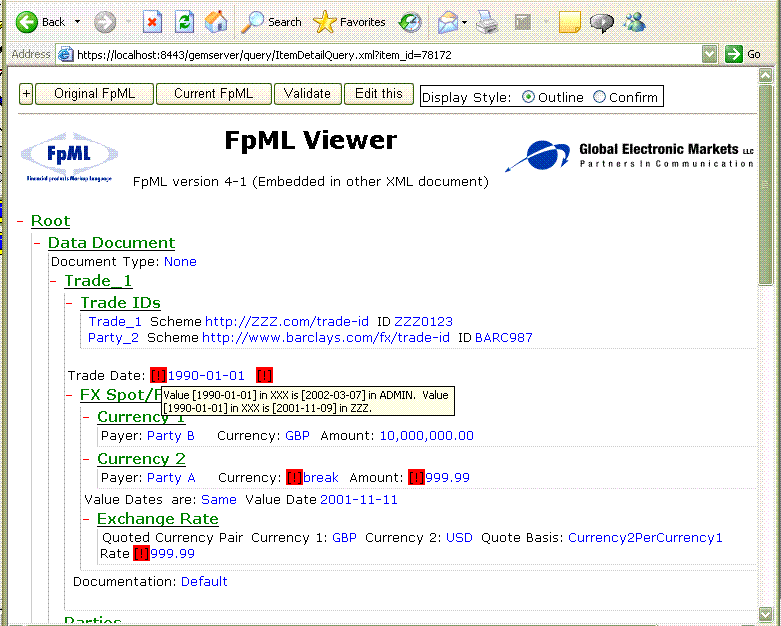Click the Amount 10,000,000.00 value

[426, 436]
